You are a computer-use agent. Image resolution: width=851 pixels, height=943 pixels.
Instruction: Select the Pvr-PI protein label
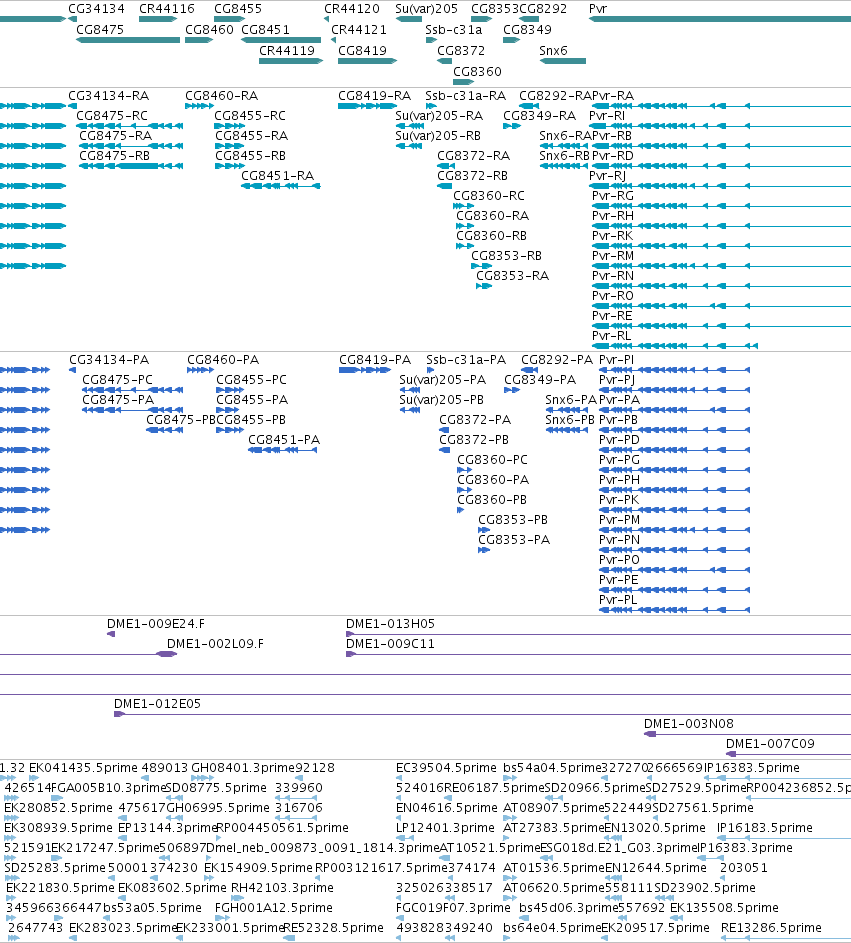(616, 360)
